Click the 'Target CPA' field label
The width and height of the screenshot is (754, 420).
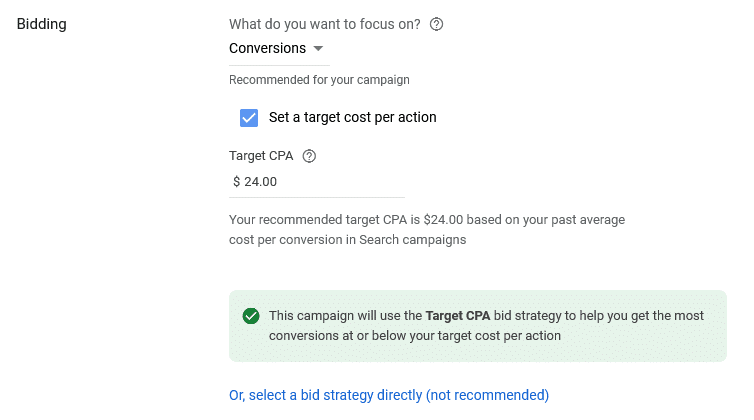coord(262,156)
